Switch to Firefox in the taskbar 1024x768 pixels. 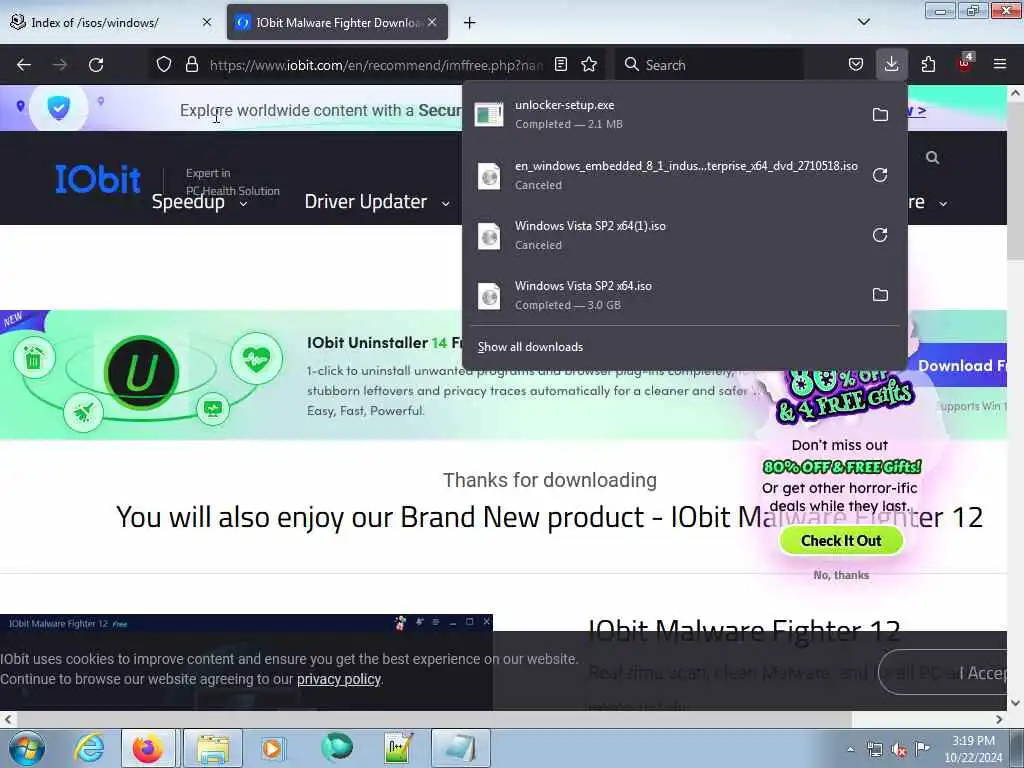(148, 748)
